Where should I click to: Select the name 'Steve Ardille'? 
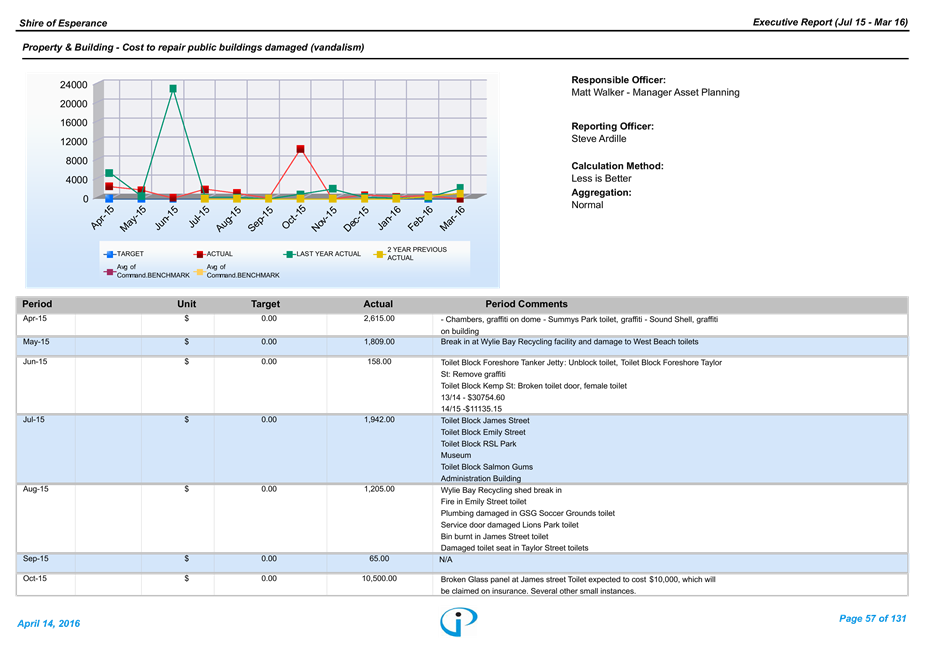tap(598, 139)
